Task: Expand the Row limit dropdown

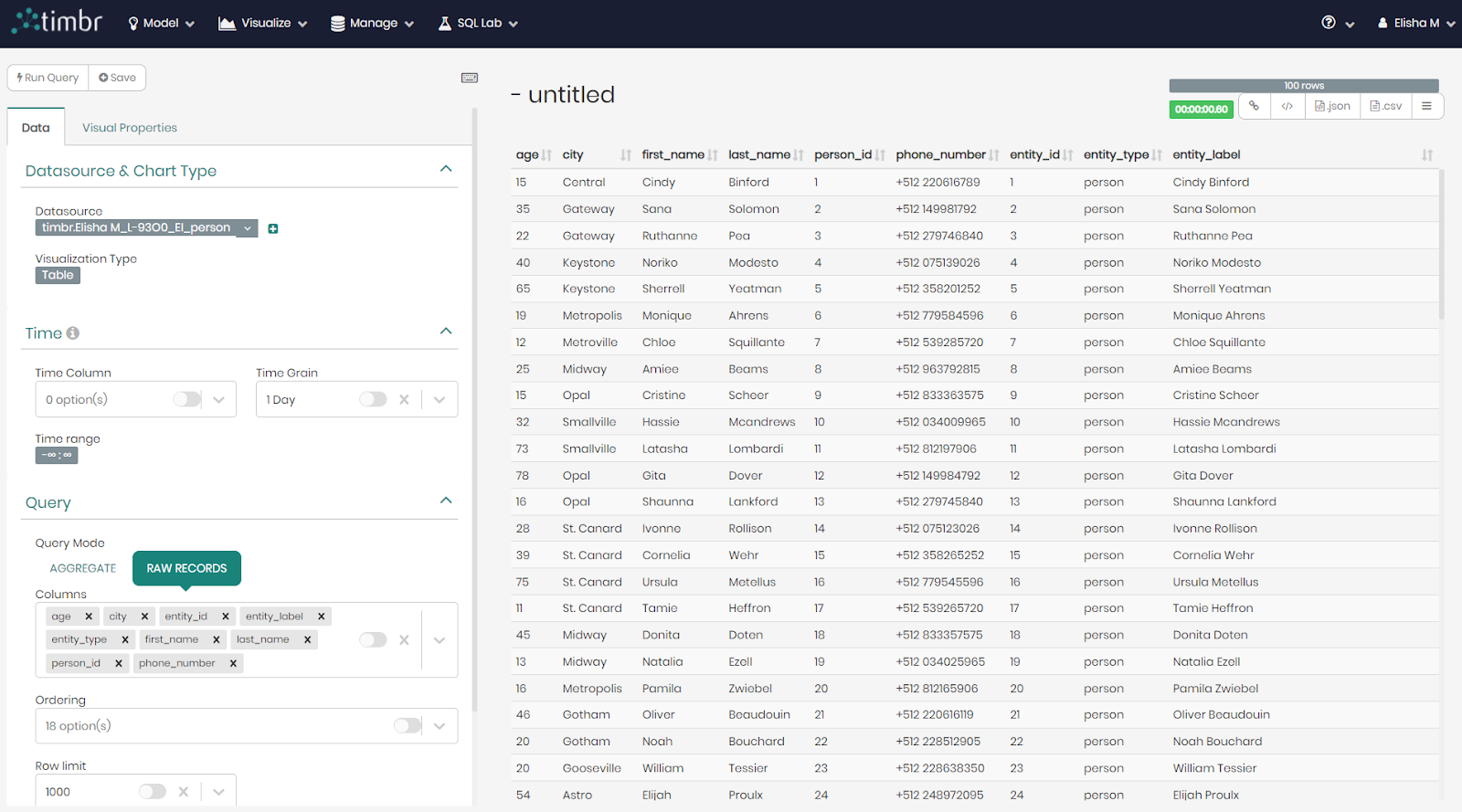Action: (x=218, y=792)
